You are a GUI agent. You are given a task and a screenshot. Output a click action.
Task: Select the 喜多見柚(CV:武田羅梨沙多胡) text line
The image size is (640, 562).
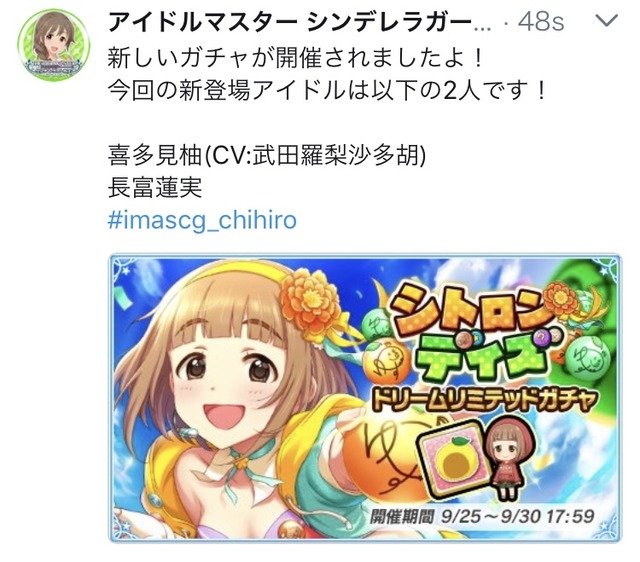267,155
